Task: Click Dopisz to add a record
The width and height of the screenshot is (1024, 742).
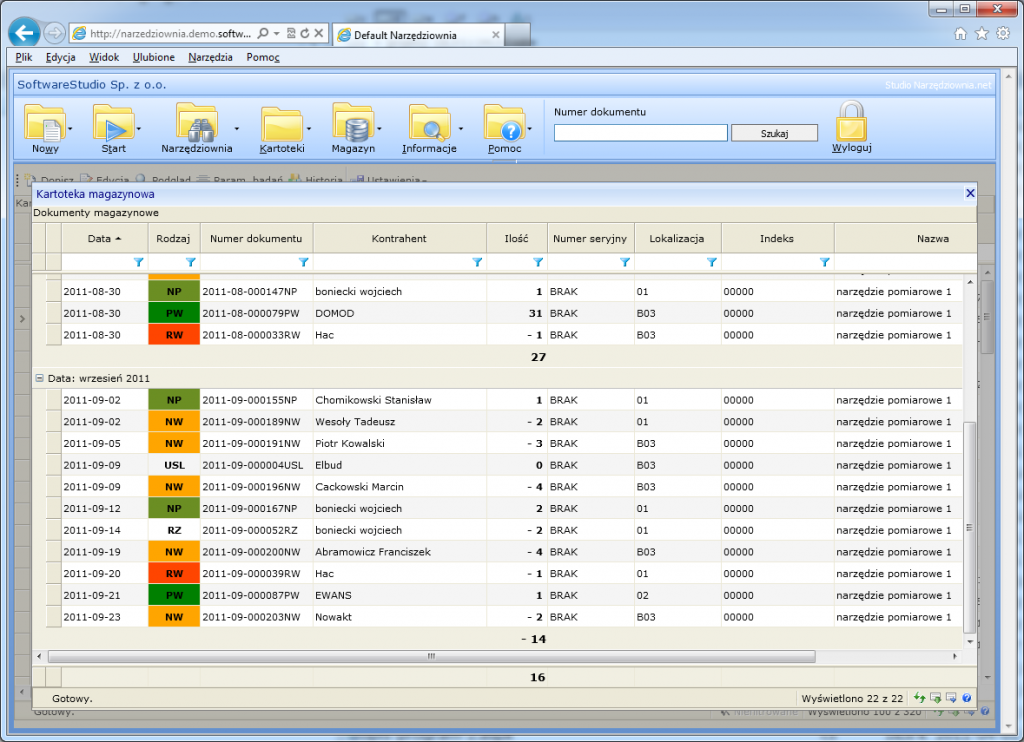Action: [x=58, y=180]
